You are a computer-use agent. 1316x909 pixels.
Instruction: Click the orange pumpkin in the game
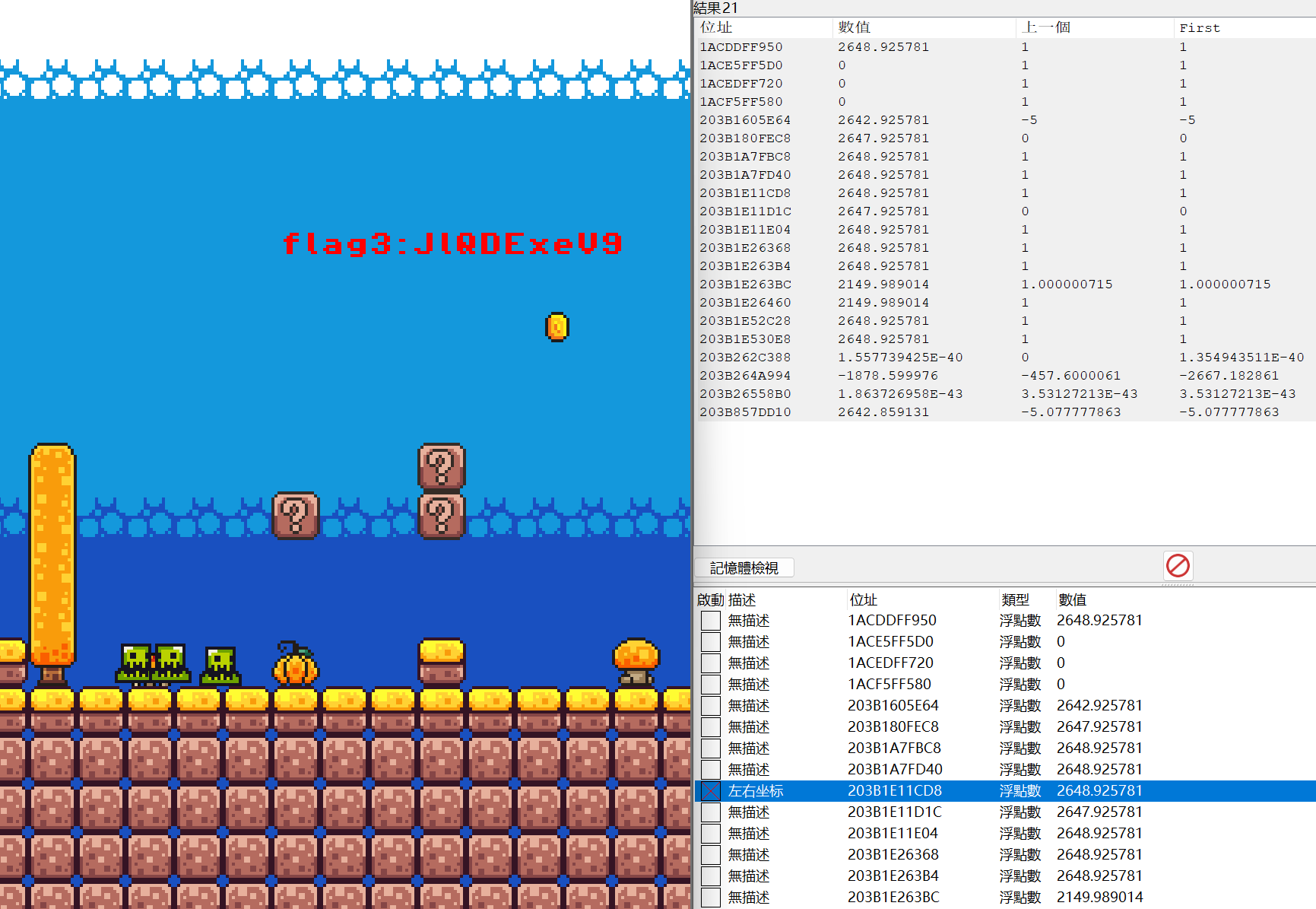(296, 663)
